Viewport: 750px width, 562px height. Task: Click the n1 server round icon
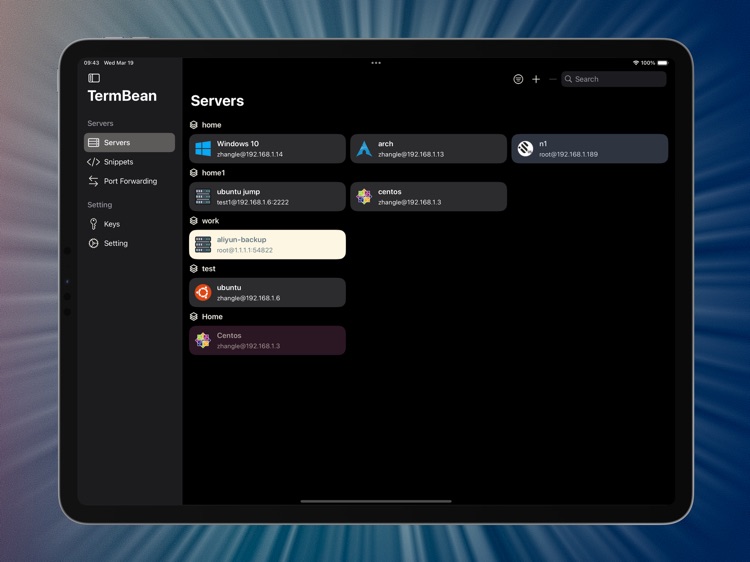pos(525,149)
